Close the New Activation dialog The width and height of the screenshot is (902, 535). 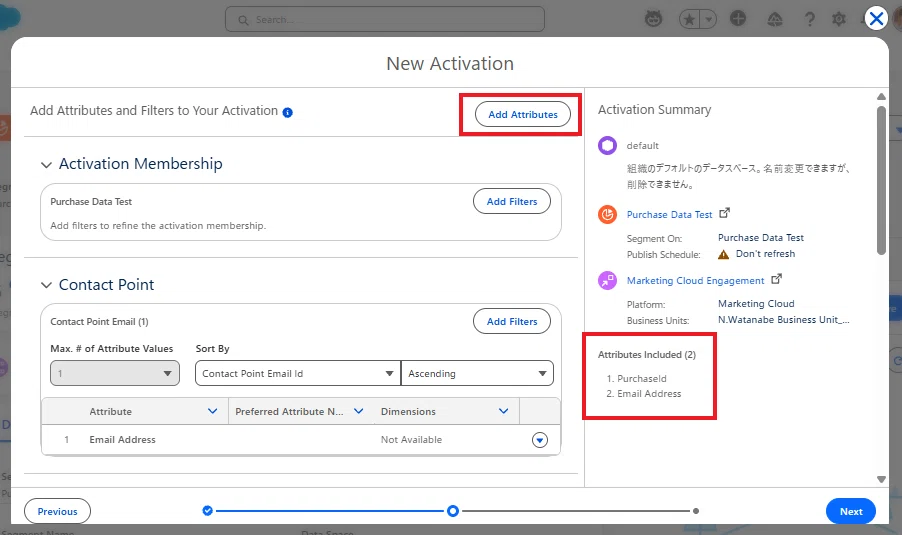point(876,19)
